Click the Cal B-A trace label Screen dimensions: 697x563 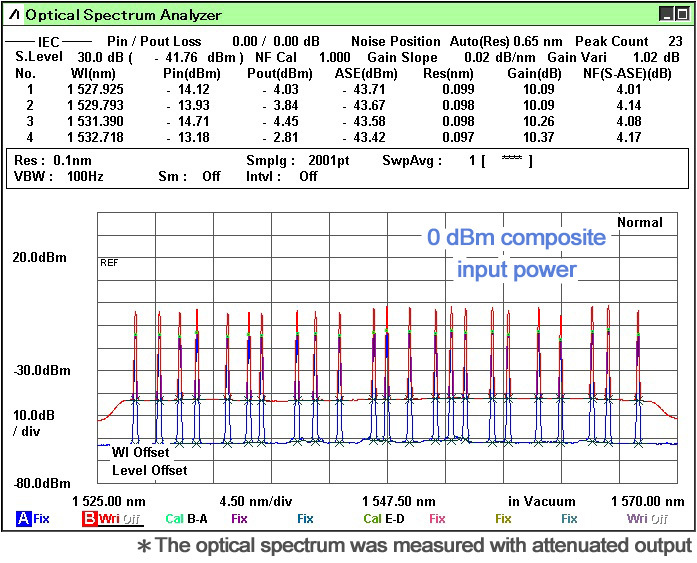coord(186,519)
